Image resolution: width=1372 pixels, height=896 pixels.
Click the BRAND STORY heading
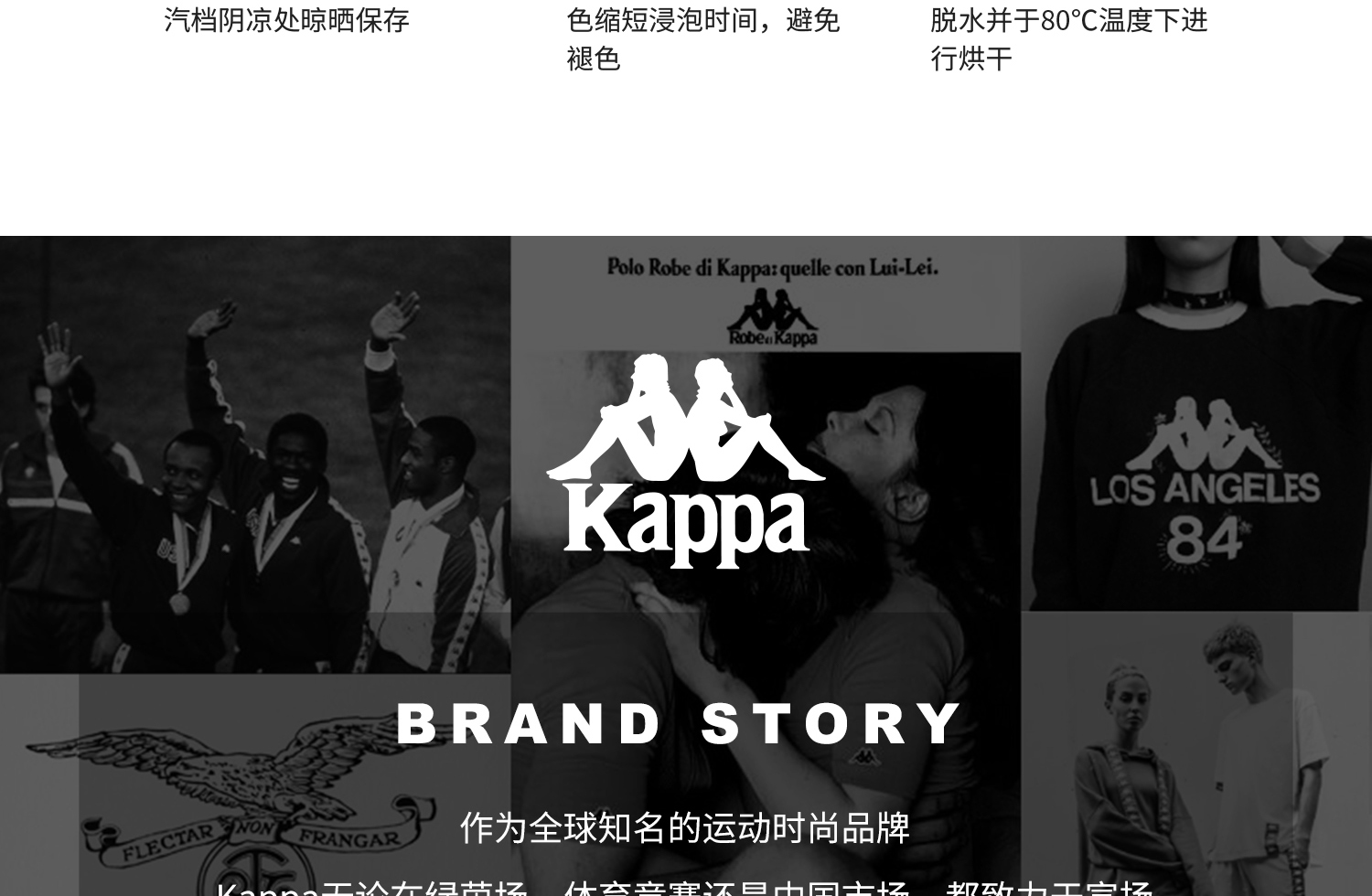(680, 723)
